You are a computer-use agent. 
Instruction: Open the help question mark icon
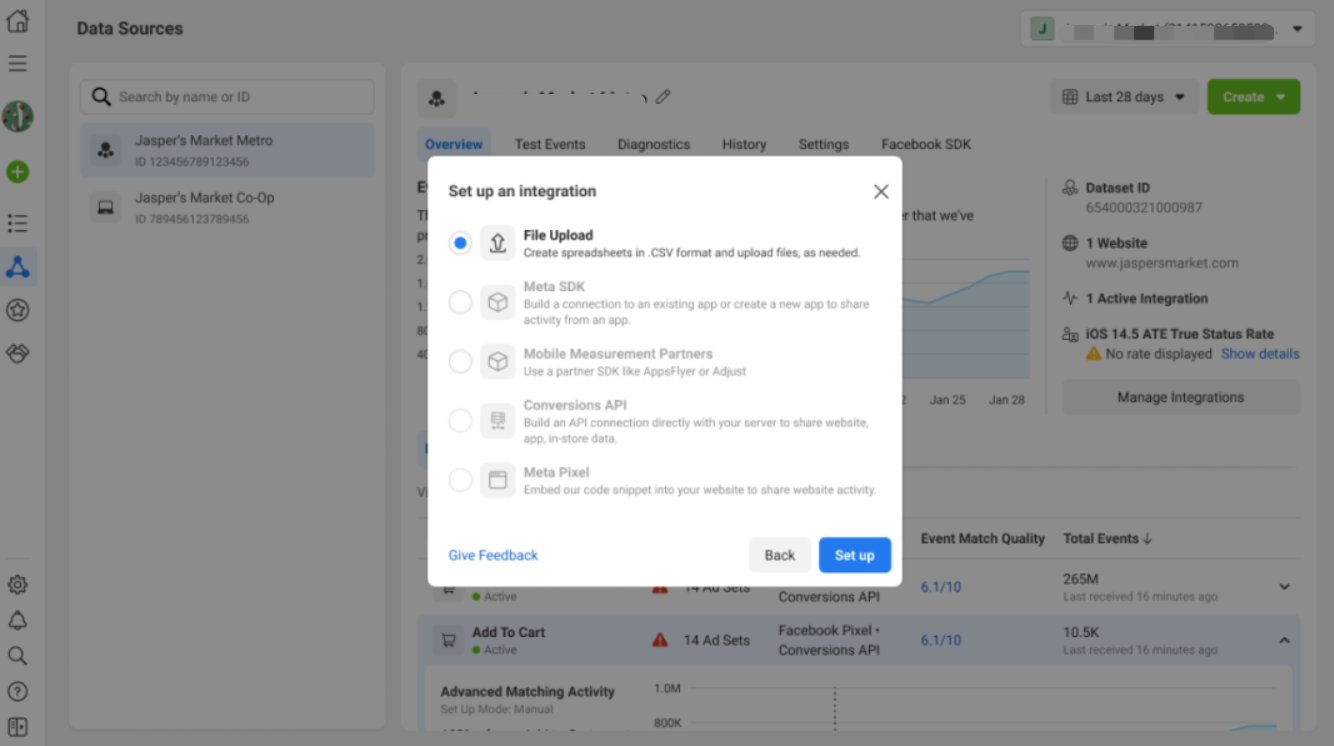(x=18, y=691)
